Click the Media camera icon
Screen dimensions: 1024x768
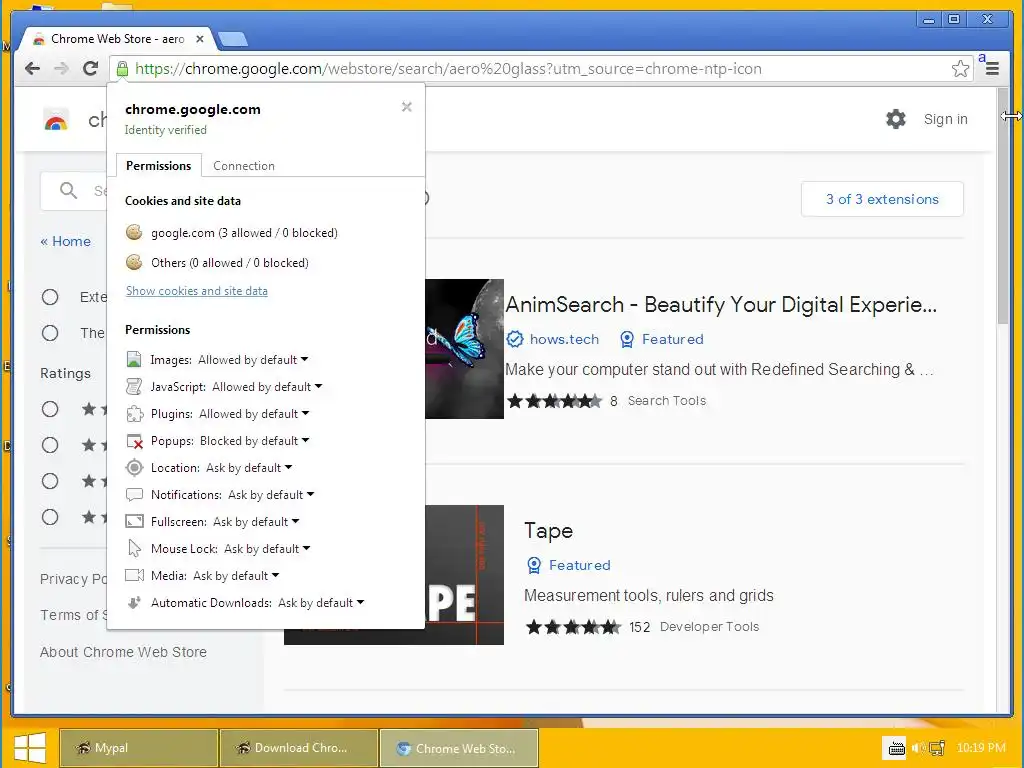pos(134,575)
